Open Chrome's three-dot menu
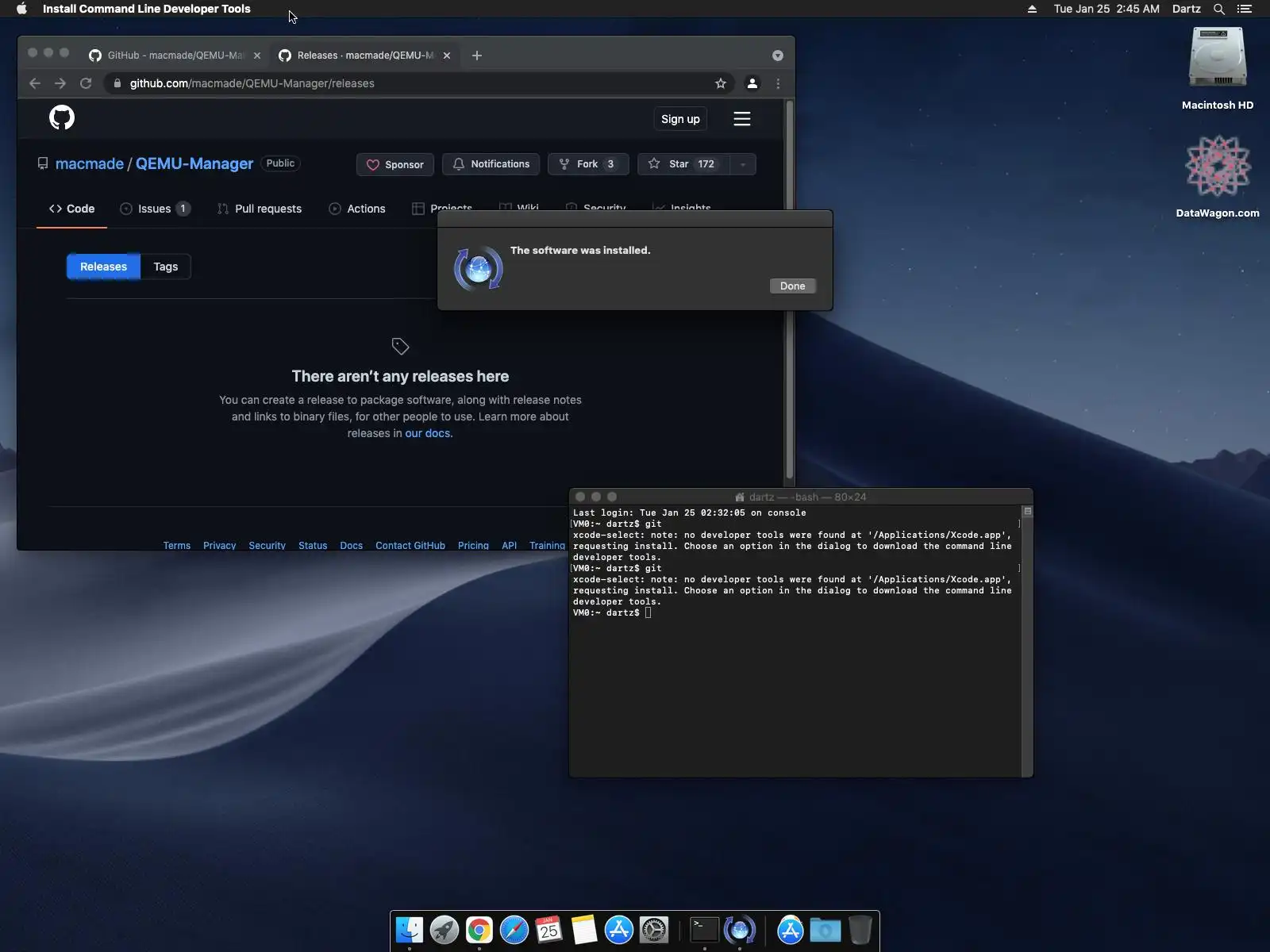The width and height of the screenshot is (1270, 952). click(x=778, y=83)
